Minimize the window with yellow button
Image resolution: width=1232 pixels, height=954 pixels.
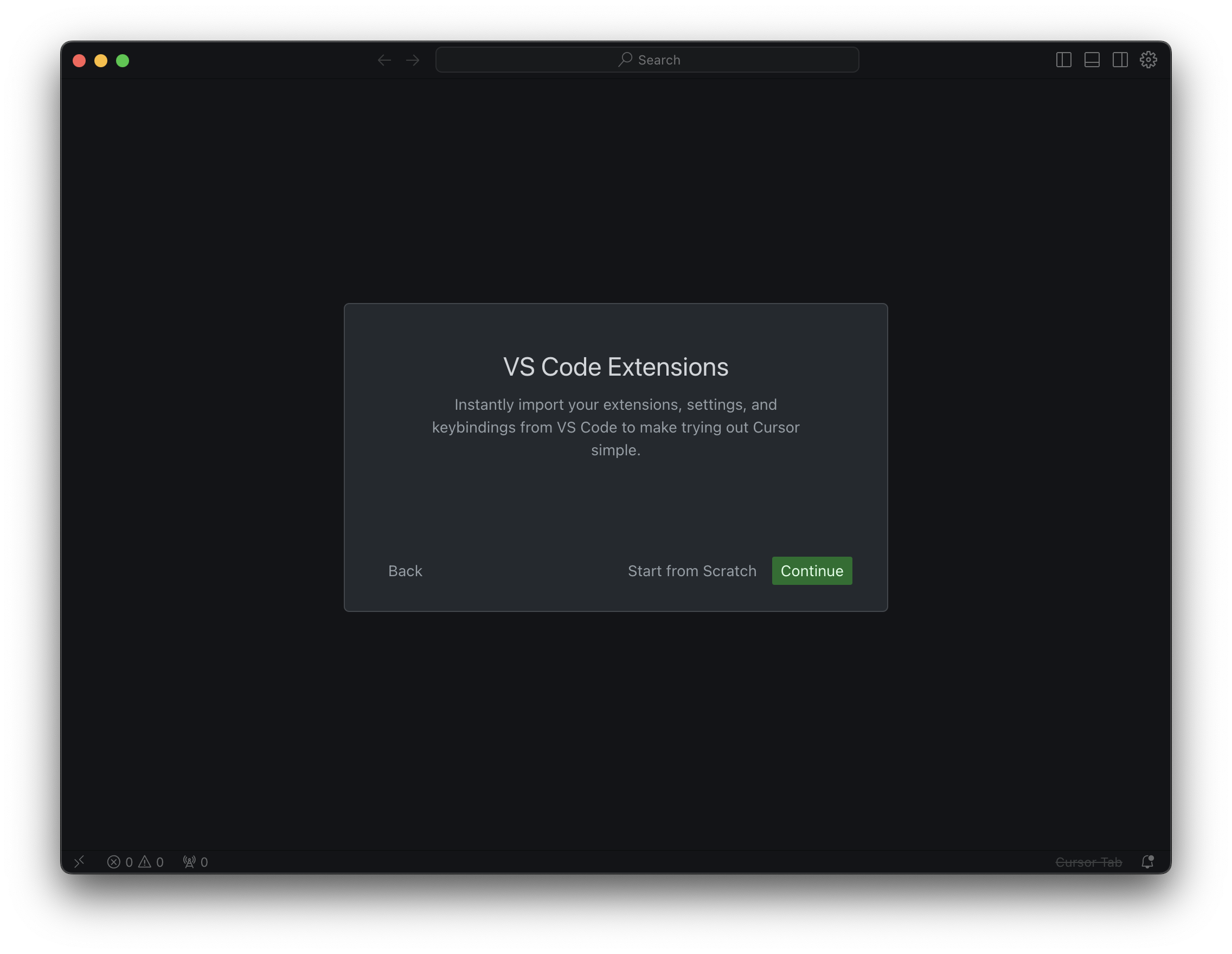pyautogui.click(x=101, y=60)
